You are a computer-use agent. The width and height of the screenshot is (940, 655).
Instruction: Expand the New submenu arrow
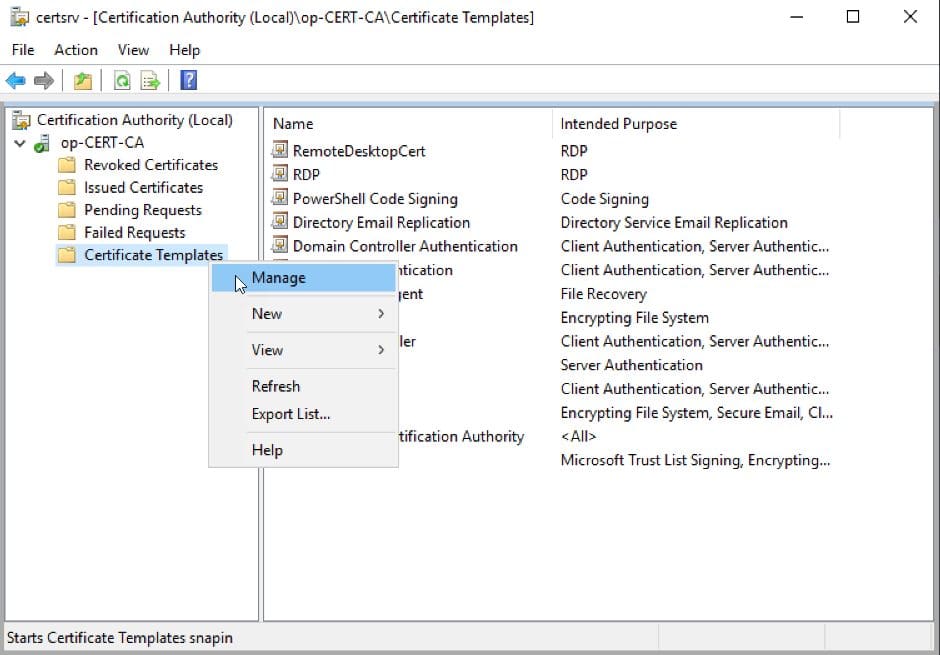click(381, 313)
